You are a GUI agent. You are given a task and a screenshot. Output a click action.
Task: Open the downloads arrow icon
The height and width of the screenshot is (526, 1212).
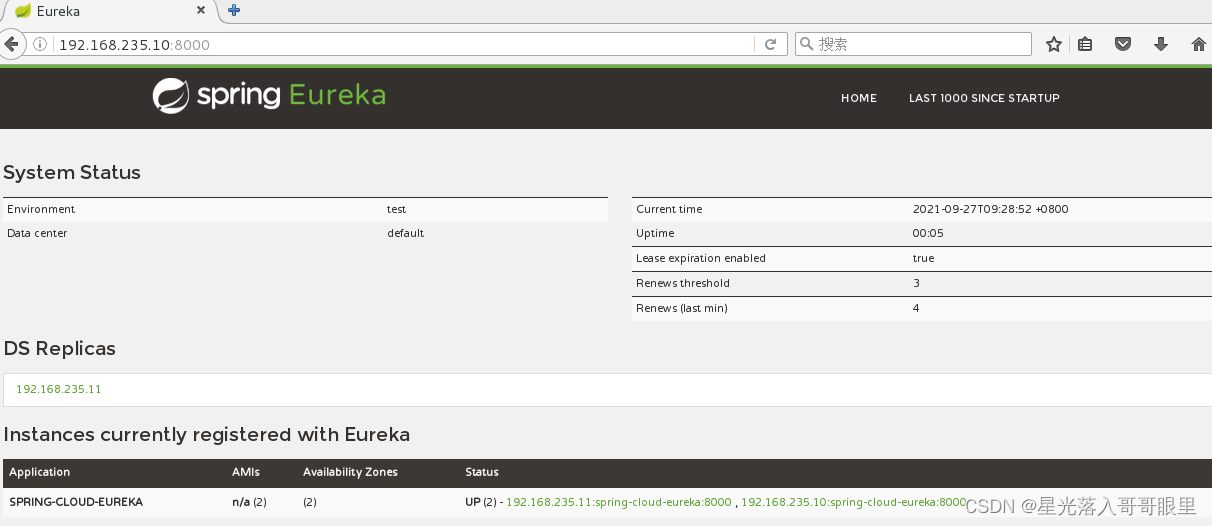(1161, 44)
